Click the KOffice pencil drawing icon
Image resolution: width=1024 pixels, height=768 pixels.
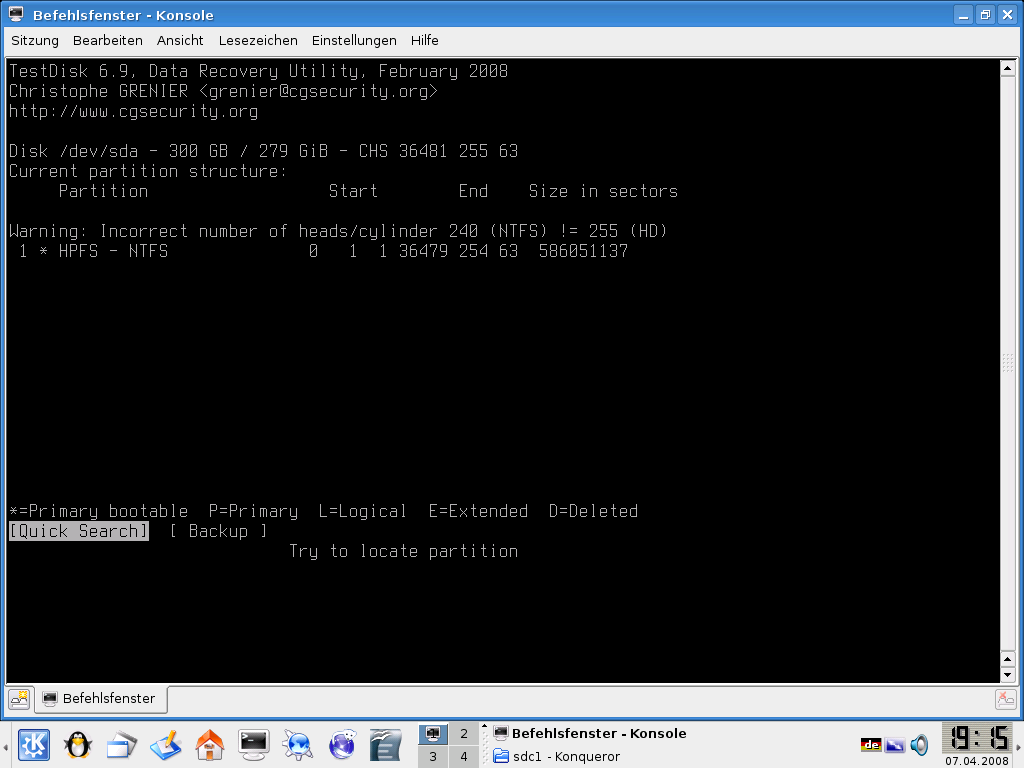tap(165, 744)
